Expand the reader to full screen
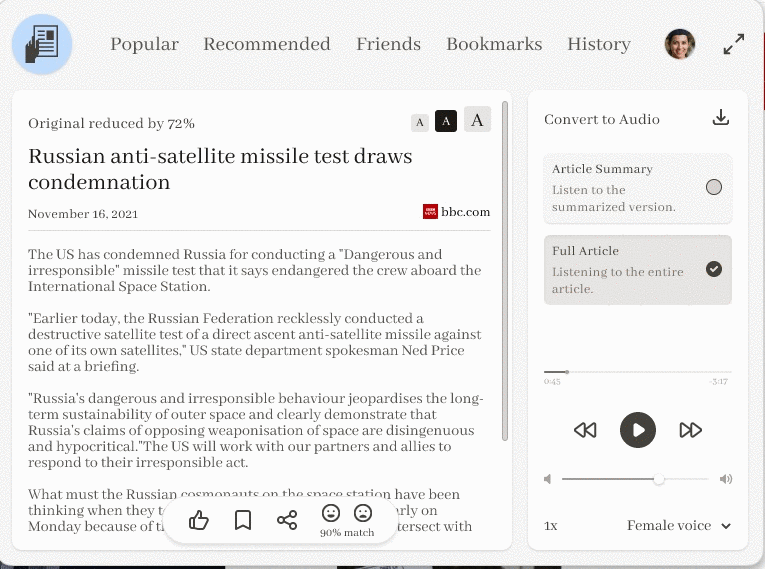Image resolution: width=765 pixels, height=569 pixels. tap(734, 44)
